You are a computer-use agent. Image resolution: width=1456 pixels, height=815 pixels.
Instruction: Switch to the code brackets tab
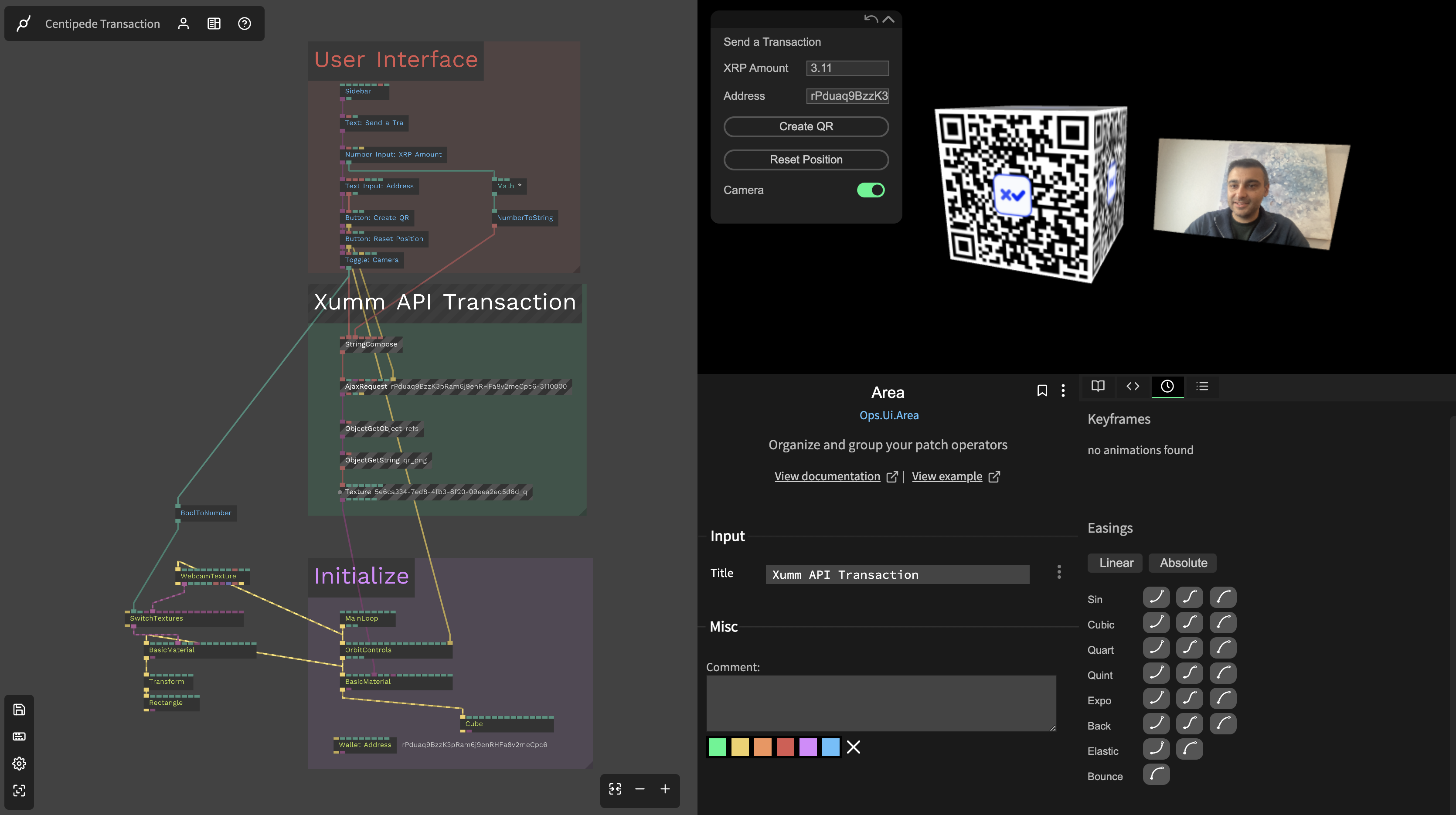(1133, 387)
